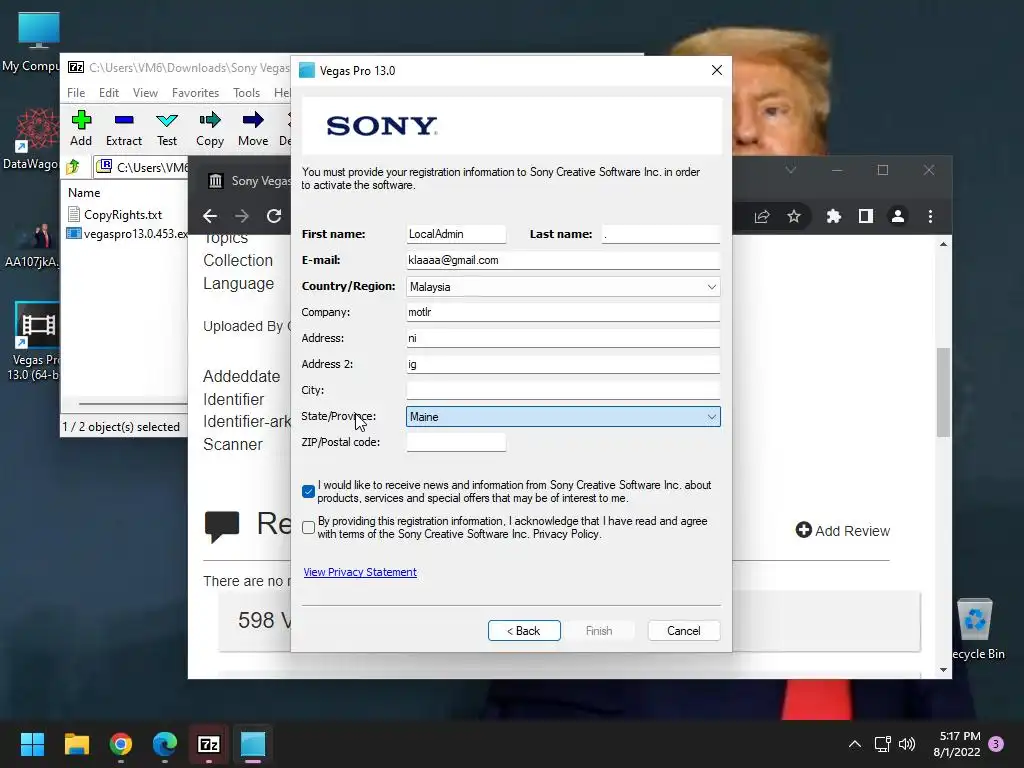This screenshot has height=768, width=1024.
Task: Click the Add icon in 7-Zip toolbar
Action: pos(81,120)
